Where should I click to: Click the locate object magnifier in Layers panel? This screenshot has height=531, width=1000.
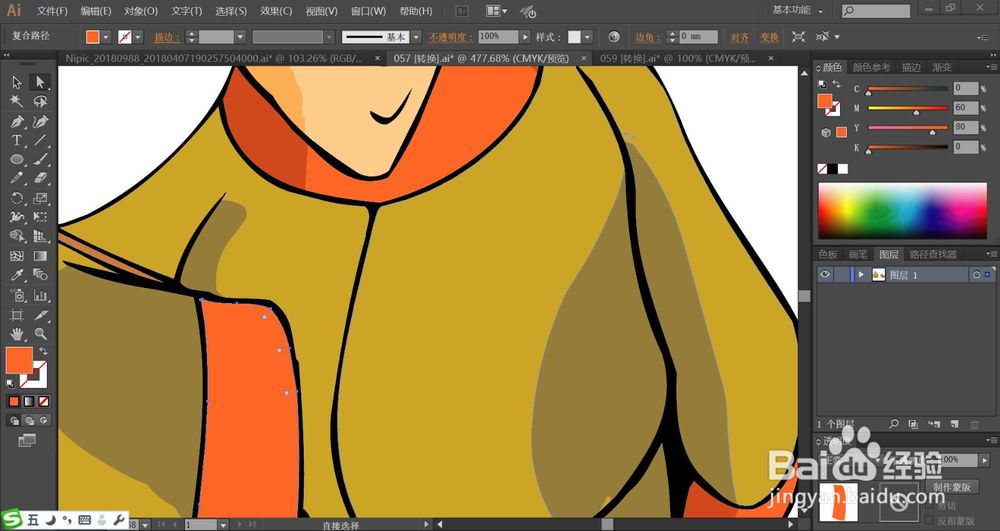pos(893,424)
